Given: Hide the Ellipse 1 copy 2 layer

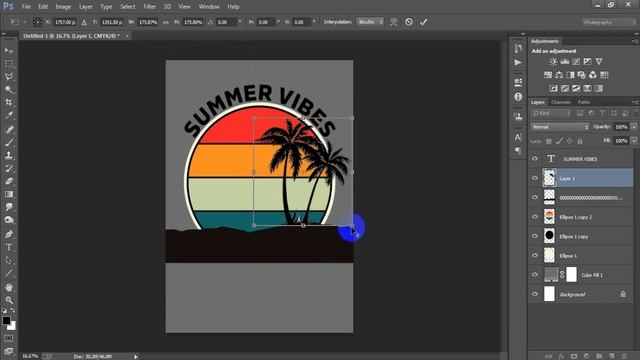Looking at the screenshot, I should tap(535, 217).
